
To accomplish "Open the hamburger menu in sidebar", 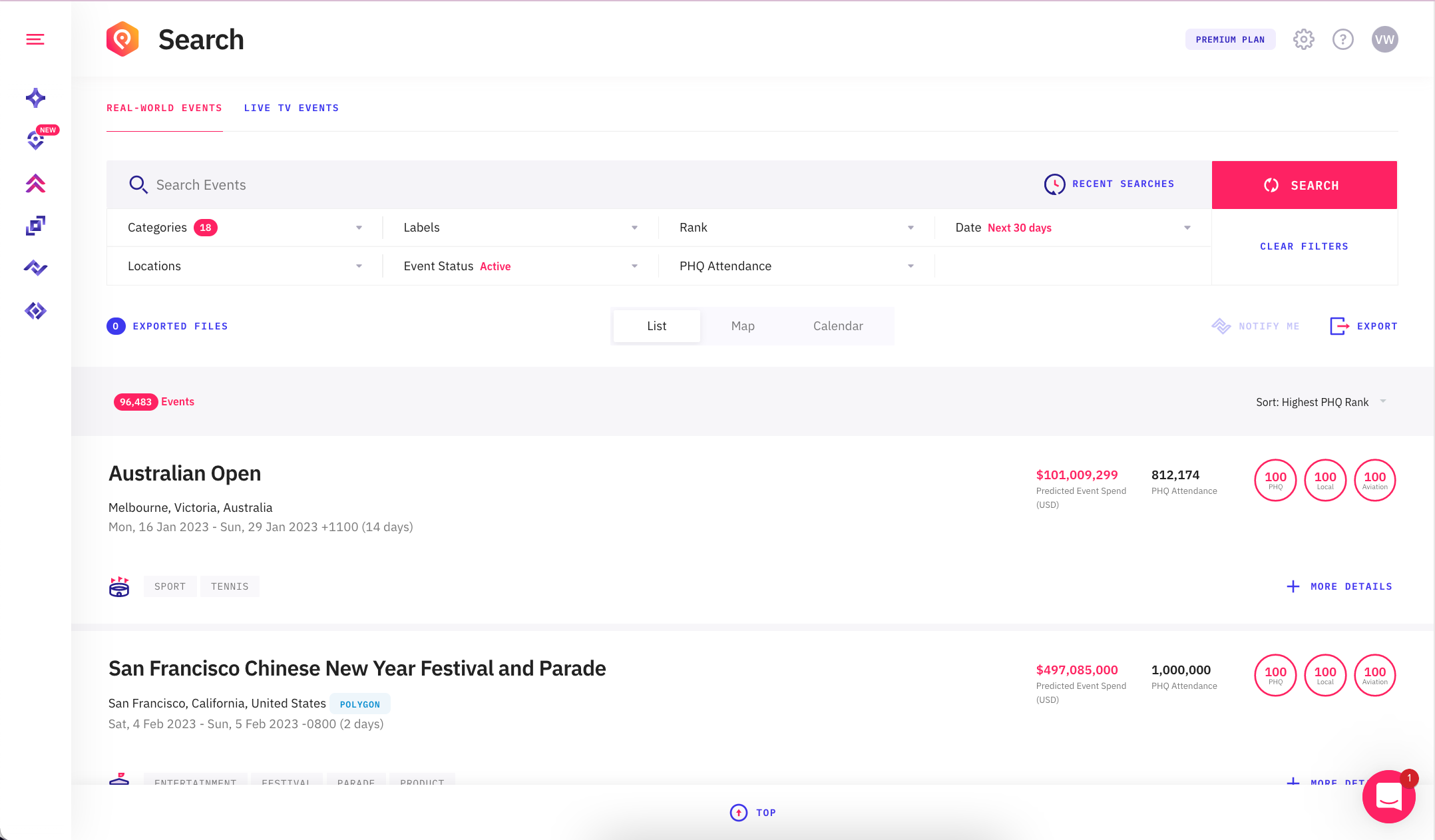I will [x=35, y=40].
